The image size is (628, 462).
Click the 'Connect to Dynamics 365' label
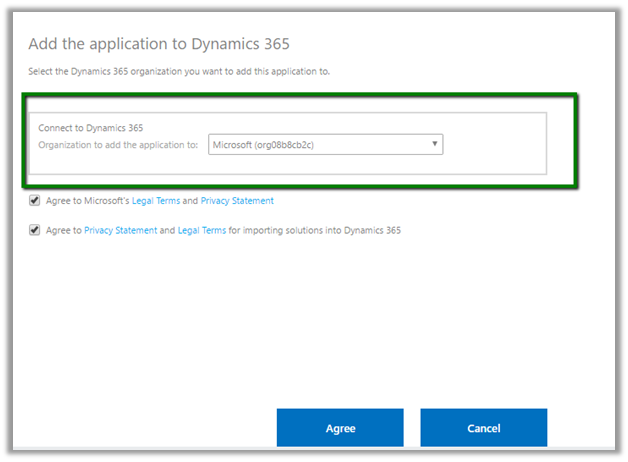tap(90, 128)
